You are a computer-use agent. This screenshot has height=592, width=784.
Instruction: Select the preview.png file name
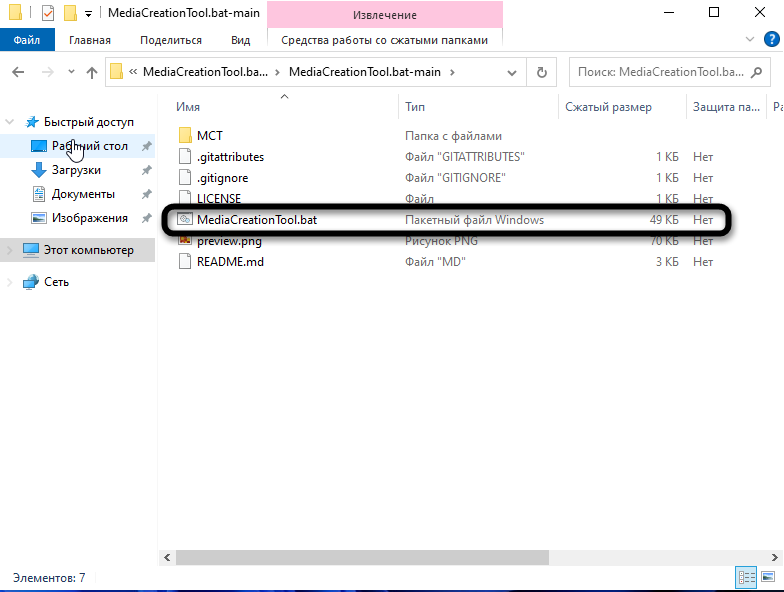point(230,241)
